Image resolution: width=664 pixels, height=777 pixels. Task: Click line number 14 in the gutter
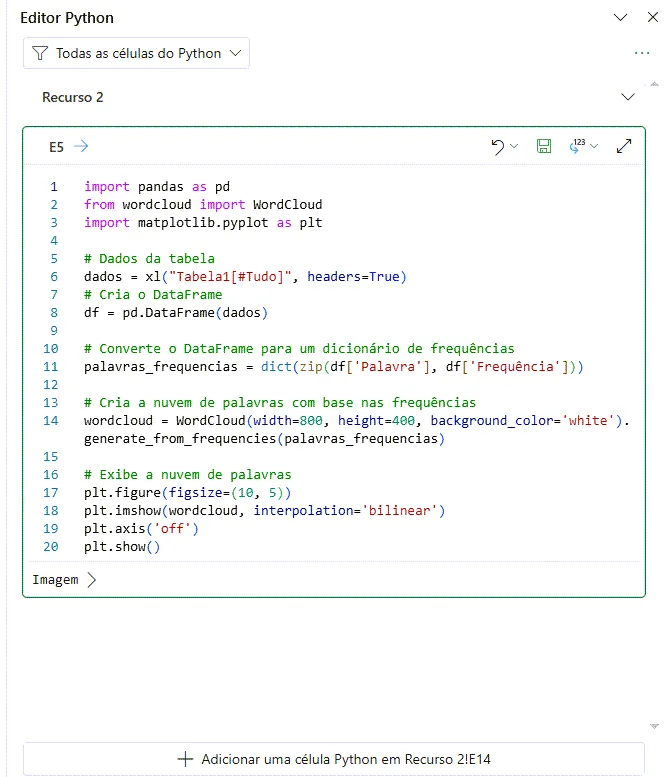[x=51, y=421]
